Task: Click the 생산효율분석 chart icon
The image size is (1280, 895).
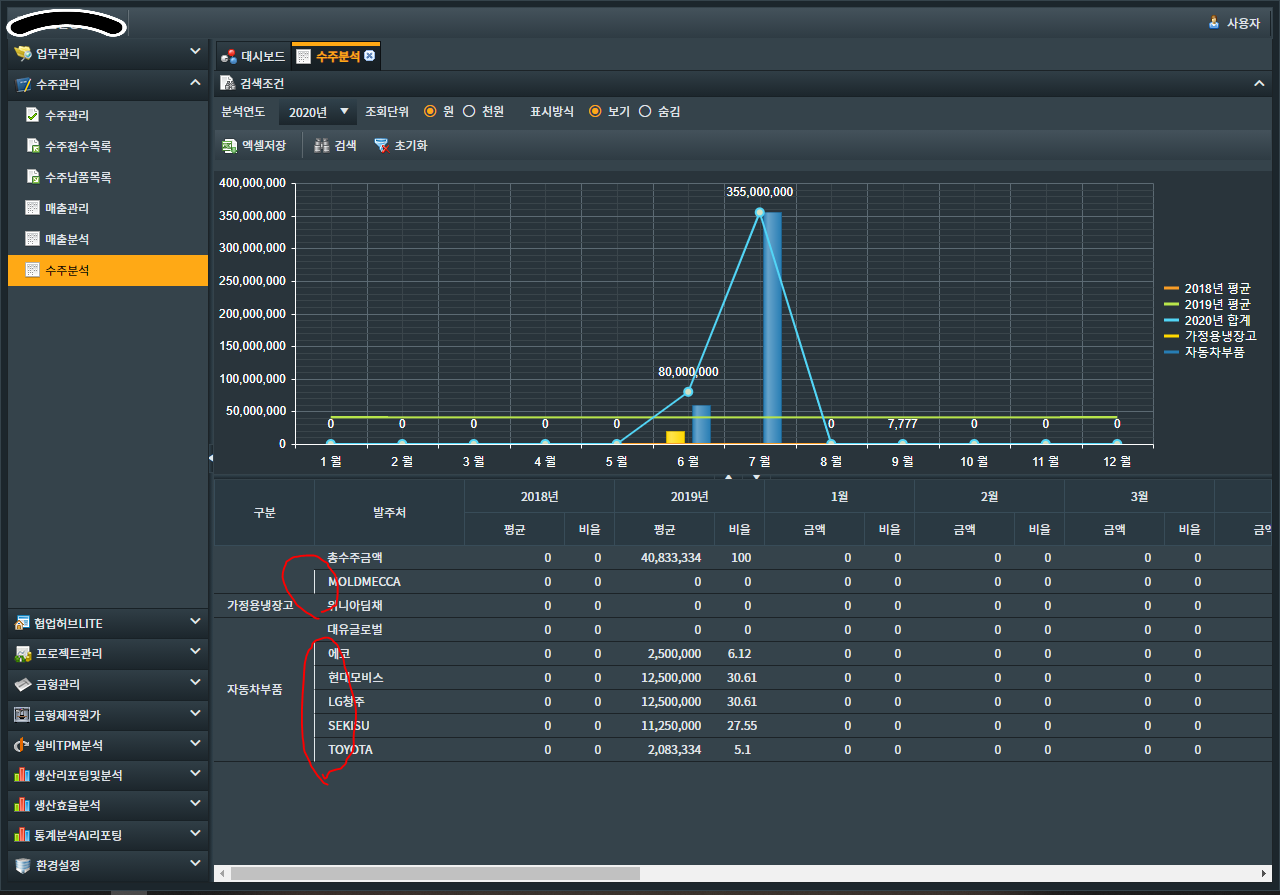Action: pyautogui.click(x=22, y=805)
